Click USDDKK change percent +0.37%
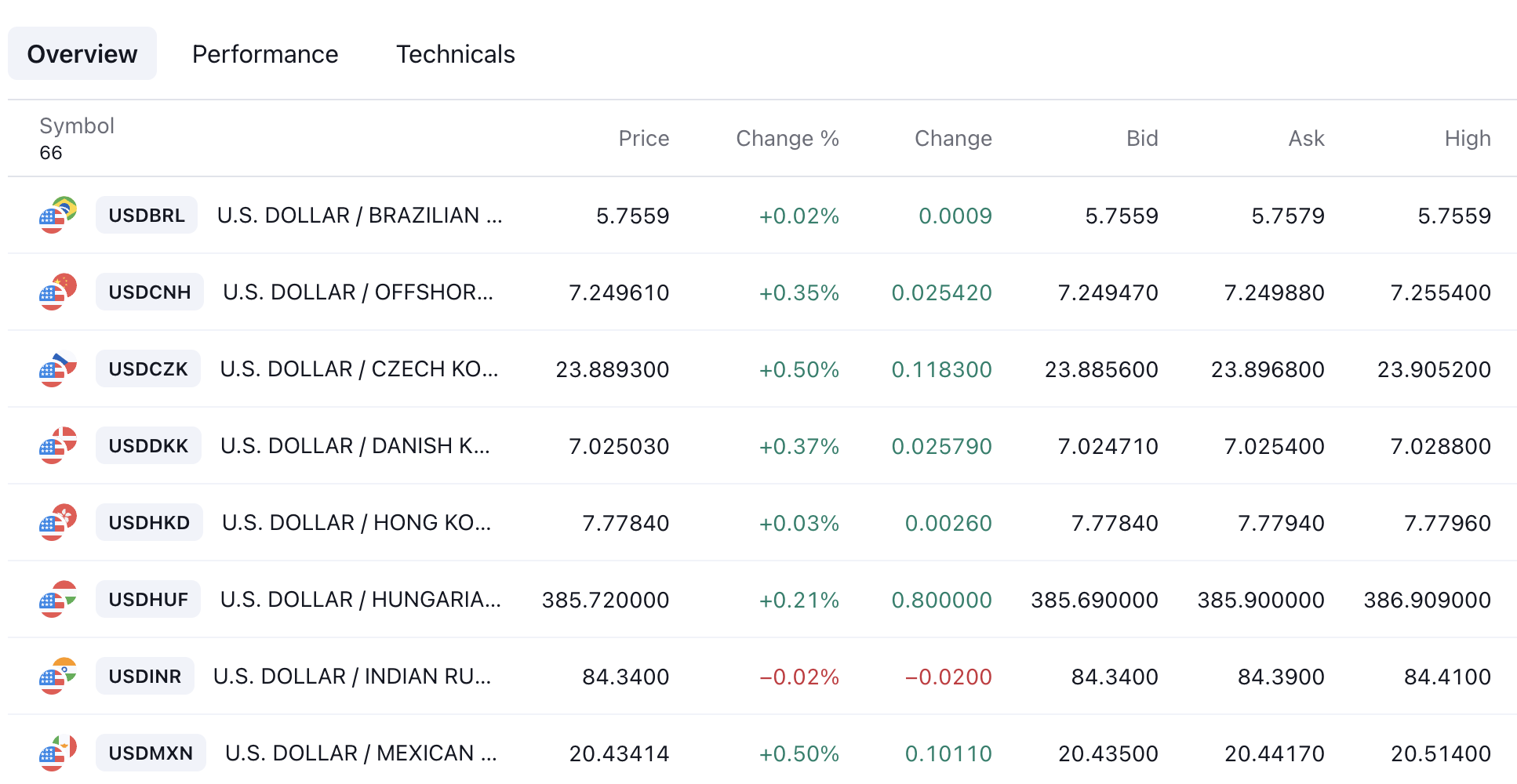The width and height of the screenshot is (1517, 784). click(799, 446)
